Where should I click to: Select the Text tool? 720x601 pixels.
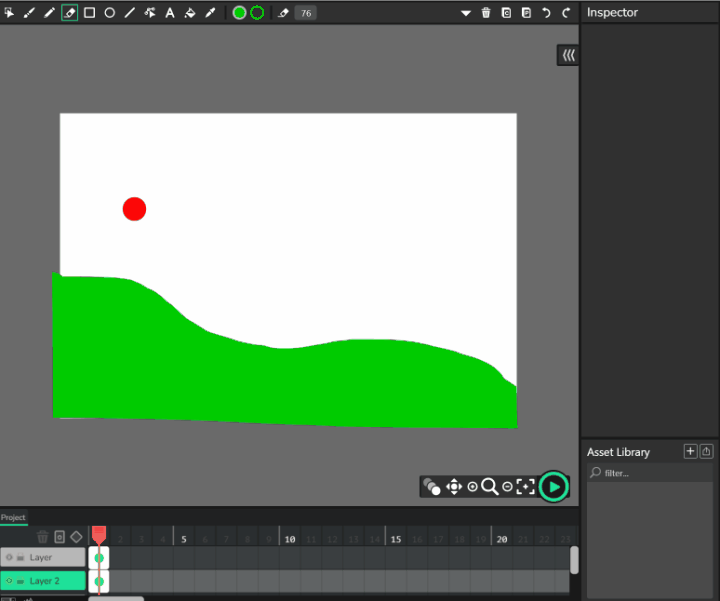point(170,13)
